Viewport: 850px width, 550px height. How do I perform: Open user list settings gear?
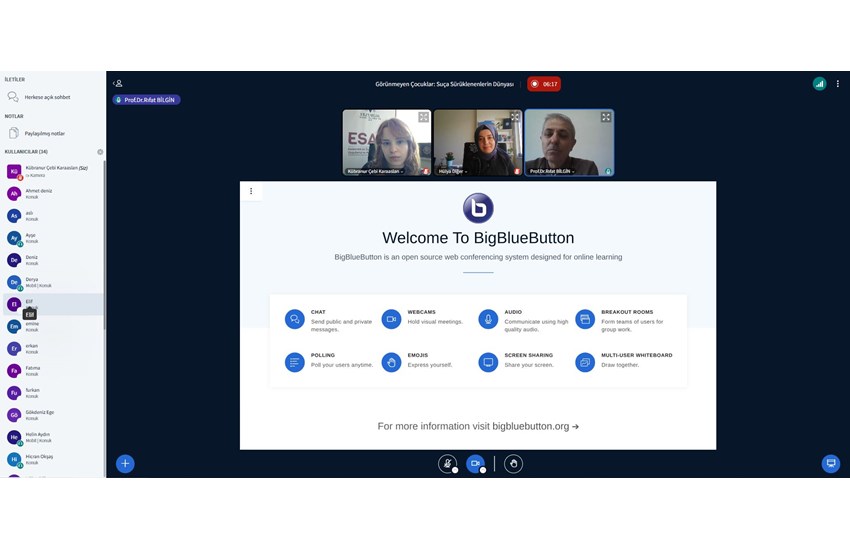[100, 152]
